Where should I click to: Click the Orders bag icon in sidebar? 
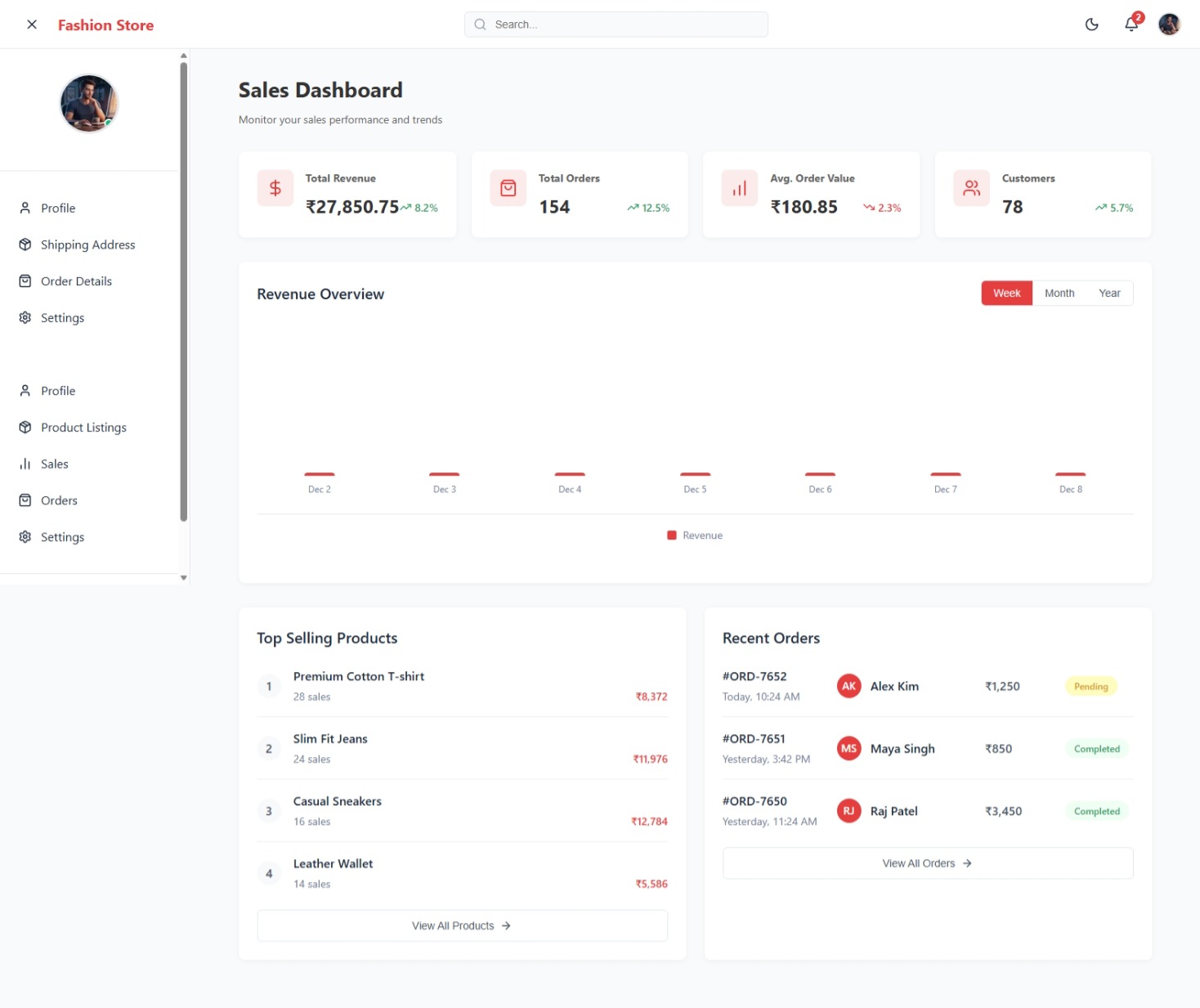point(25,500)
